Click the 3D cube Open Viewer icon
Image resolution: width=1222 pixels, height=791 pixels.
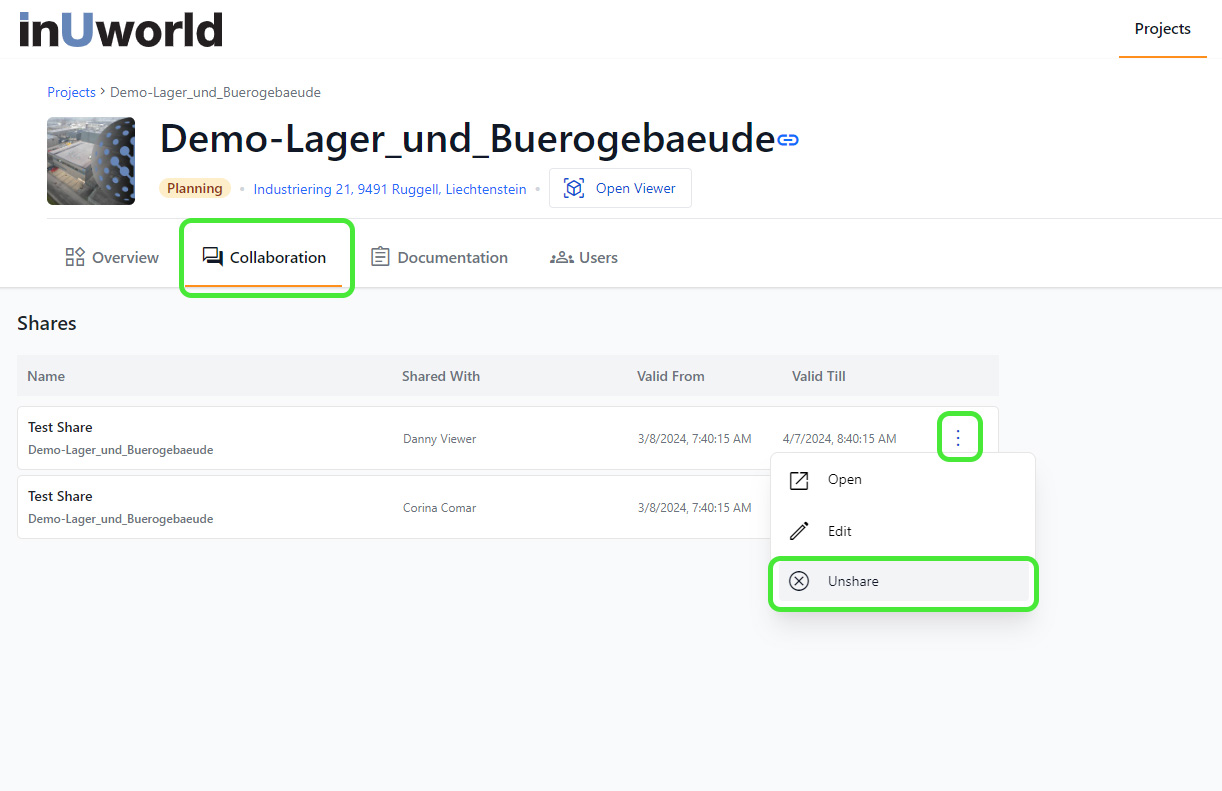tap(574, 188)
